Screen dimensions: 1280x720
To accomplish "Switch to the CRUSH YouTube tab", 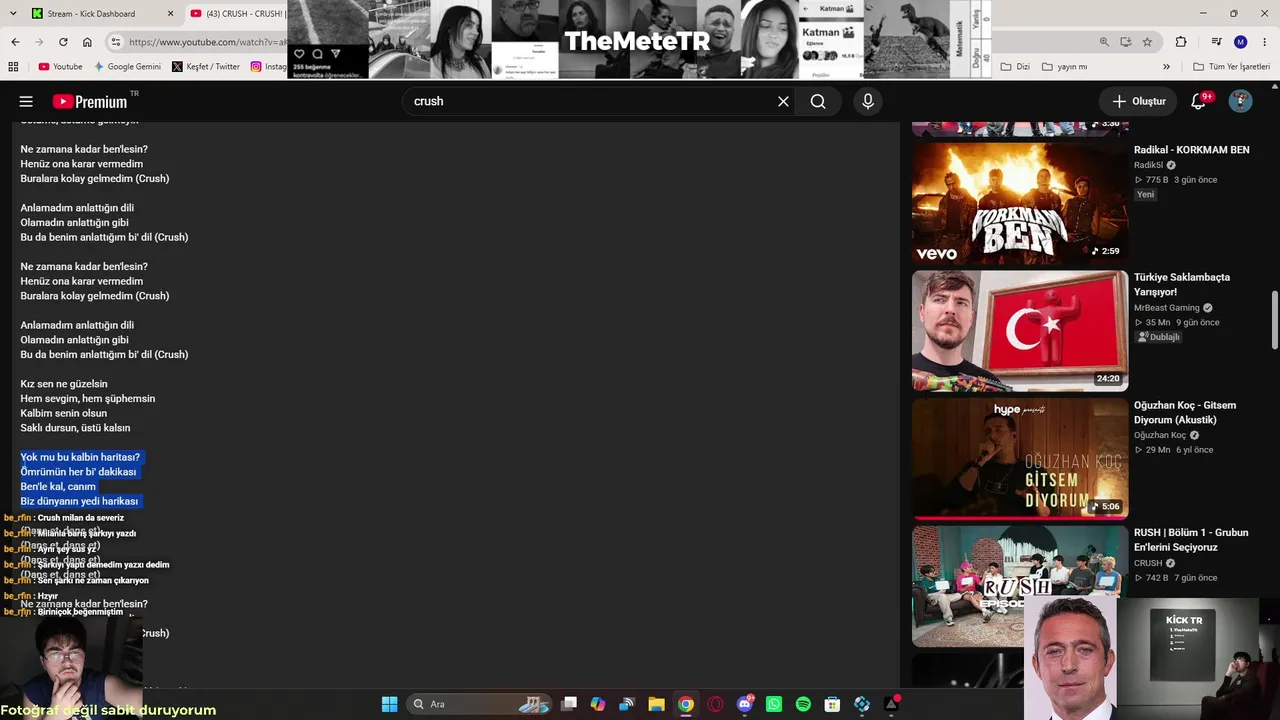I will pyautogui.click(x=236, y=13).
